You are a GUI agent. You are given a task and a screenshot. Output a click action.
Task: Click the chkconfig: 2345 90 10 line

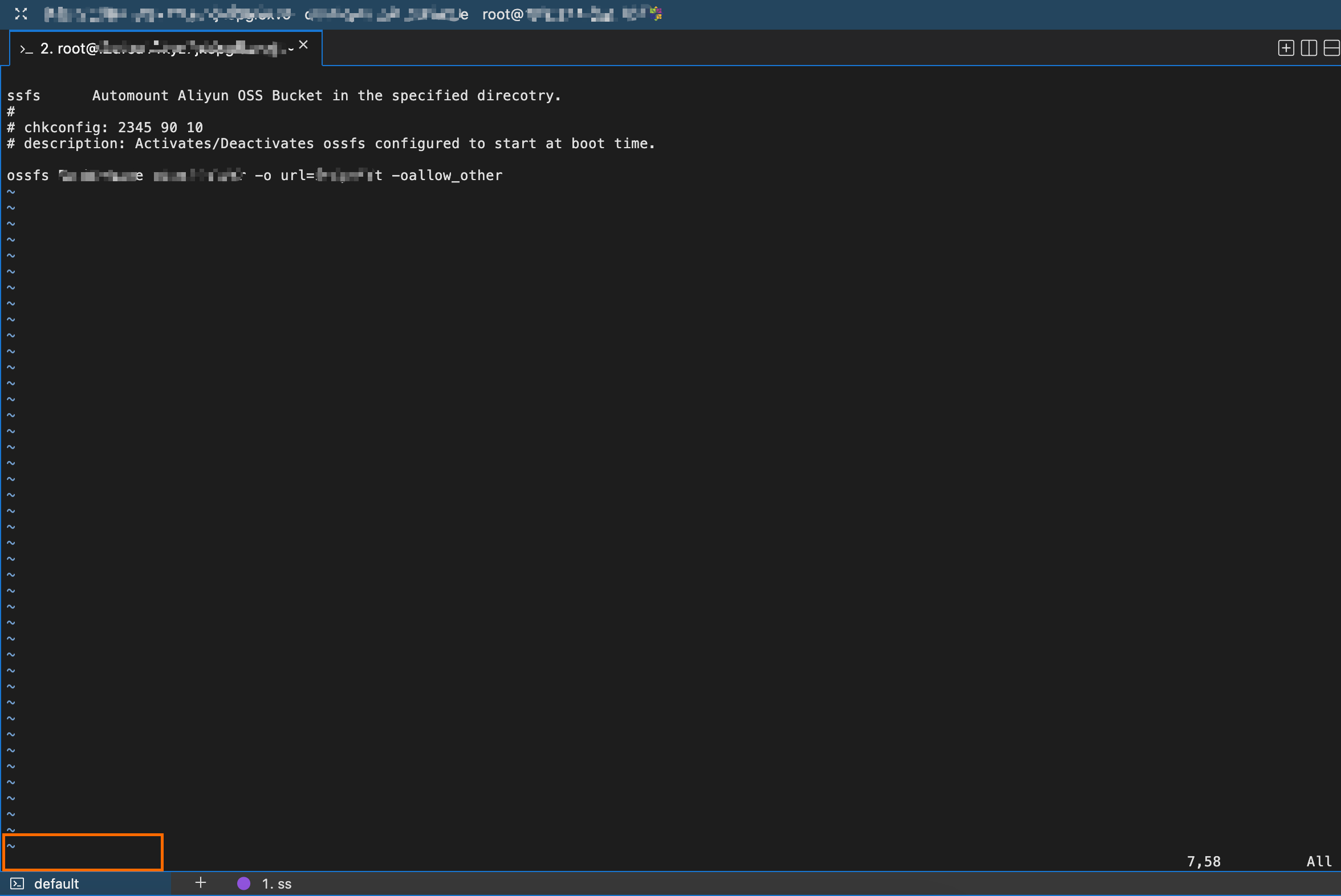105,127
